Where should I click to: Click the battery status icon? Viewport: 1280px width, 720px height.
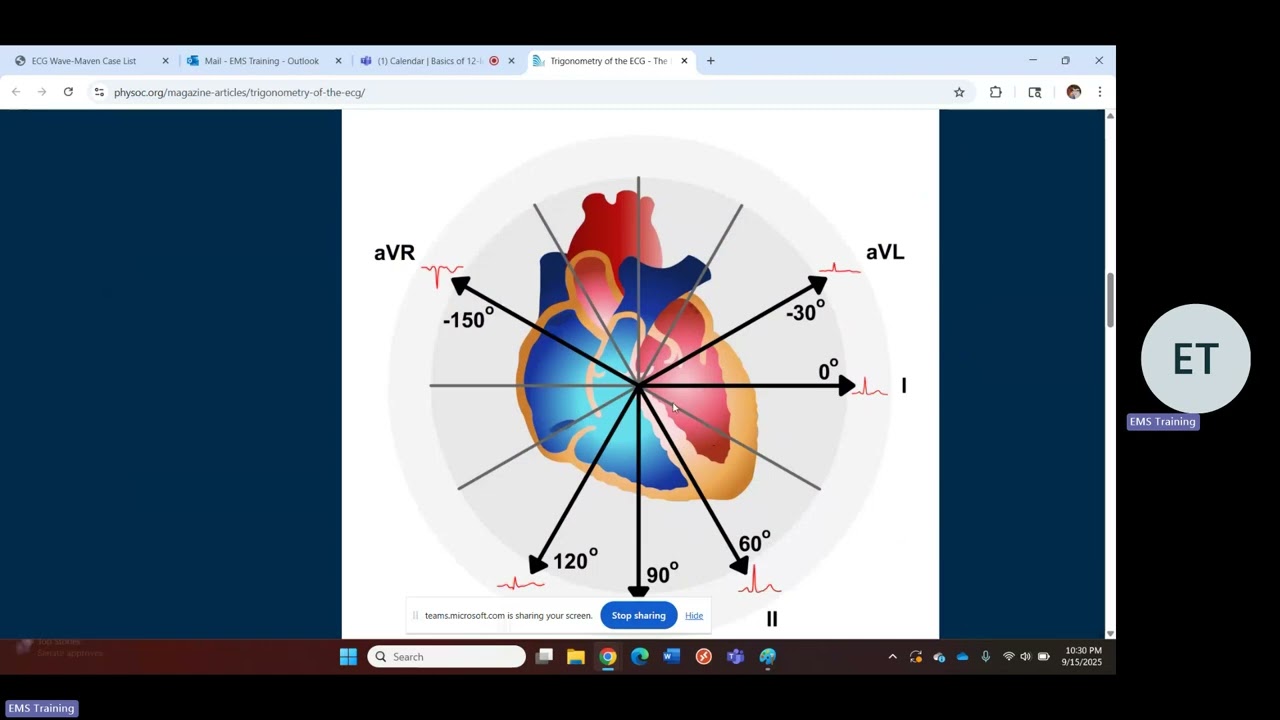click(x=1044, y=657)
